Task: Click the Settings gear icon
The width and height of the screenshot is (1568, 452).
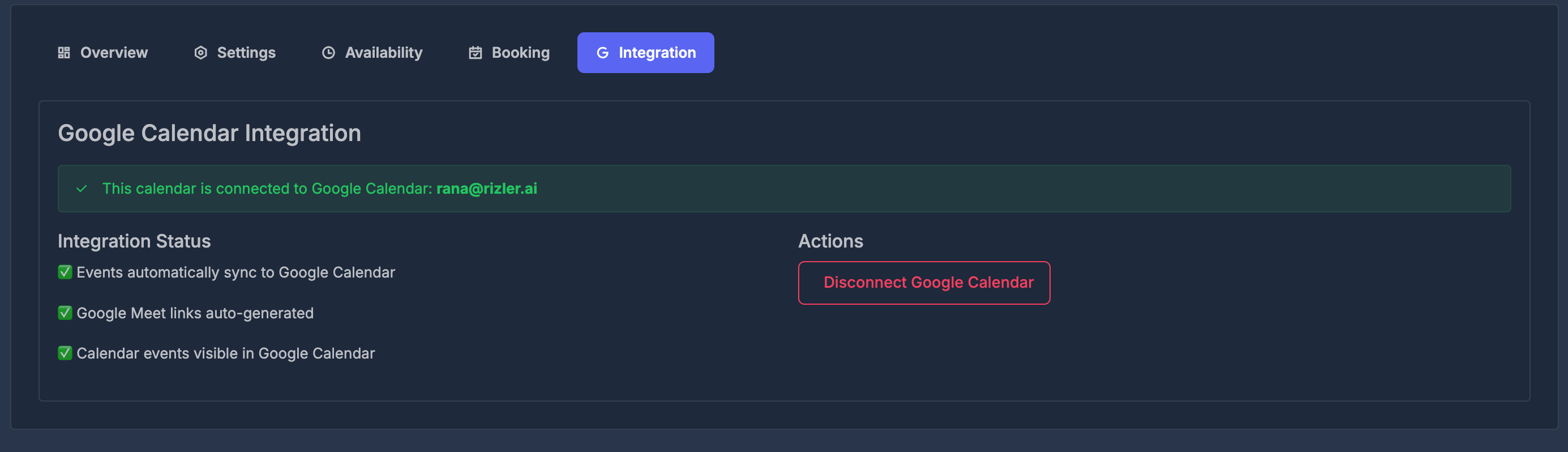Action: point(200,53)
